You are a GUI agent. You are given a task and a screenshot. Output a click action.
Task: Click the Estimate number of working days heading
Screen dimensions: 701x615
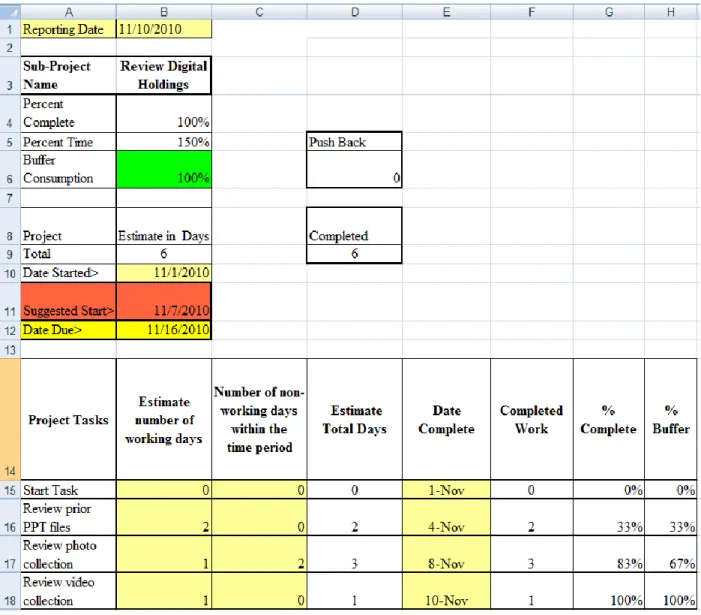point(164,419)
